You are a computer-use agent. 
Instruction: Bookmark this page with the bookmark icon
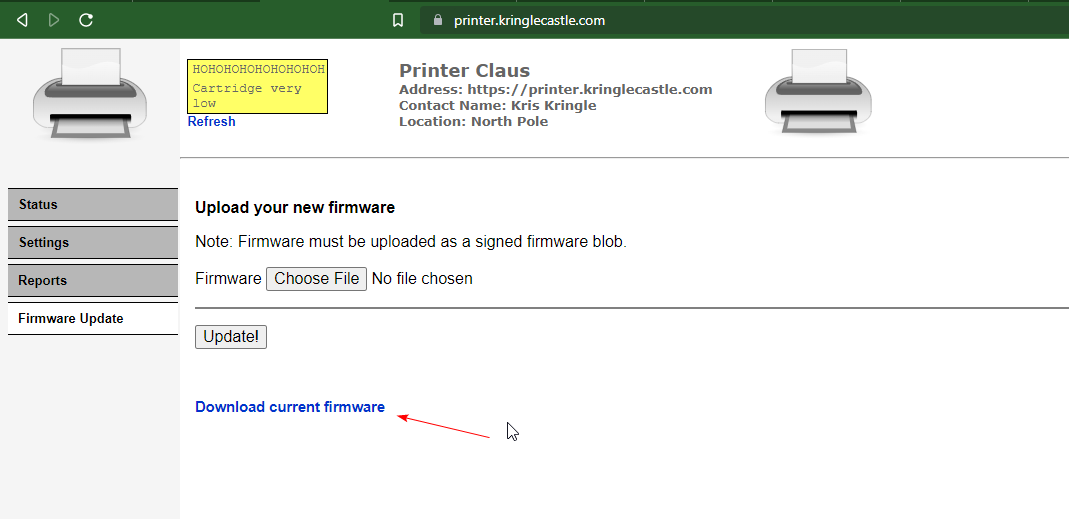(x=398, y=20)
